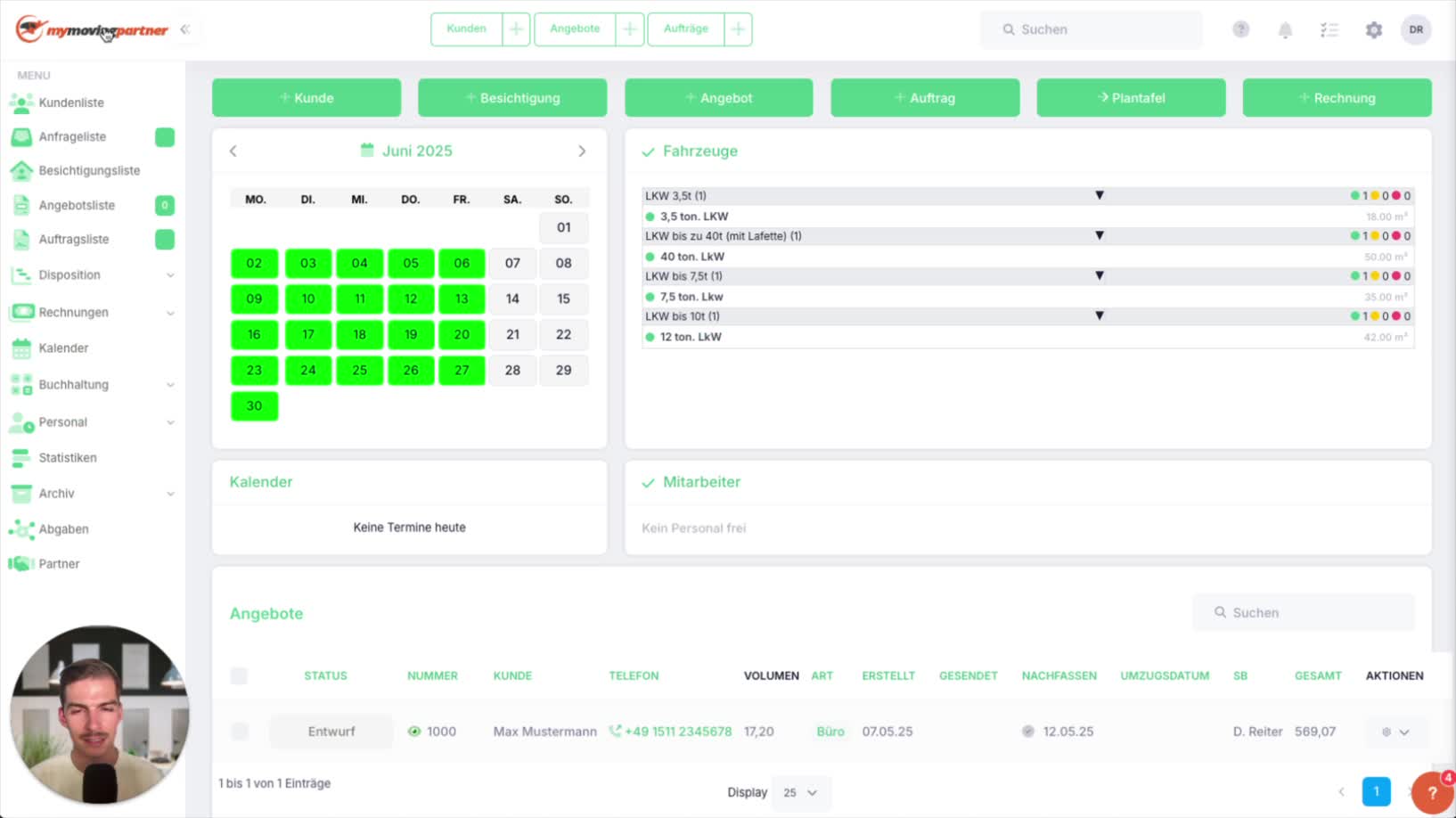The width and height of the screenshot is (1456, 818).
Task: Click the plus icon next to Kunden
Action: click(x=516, y=29)
